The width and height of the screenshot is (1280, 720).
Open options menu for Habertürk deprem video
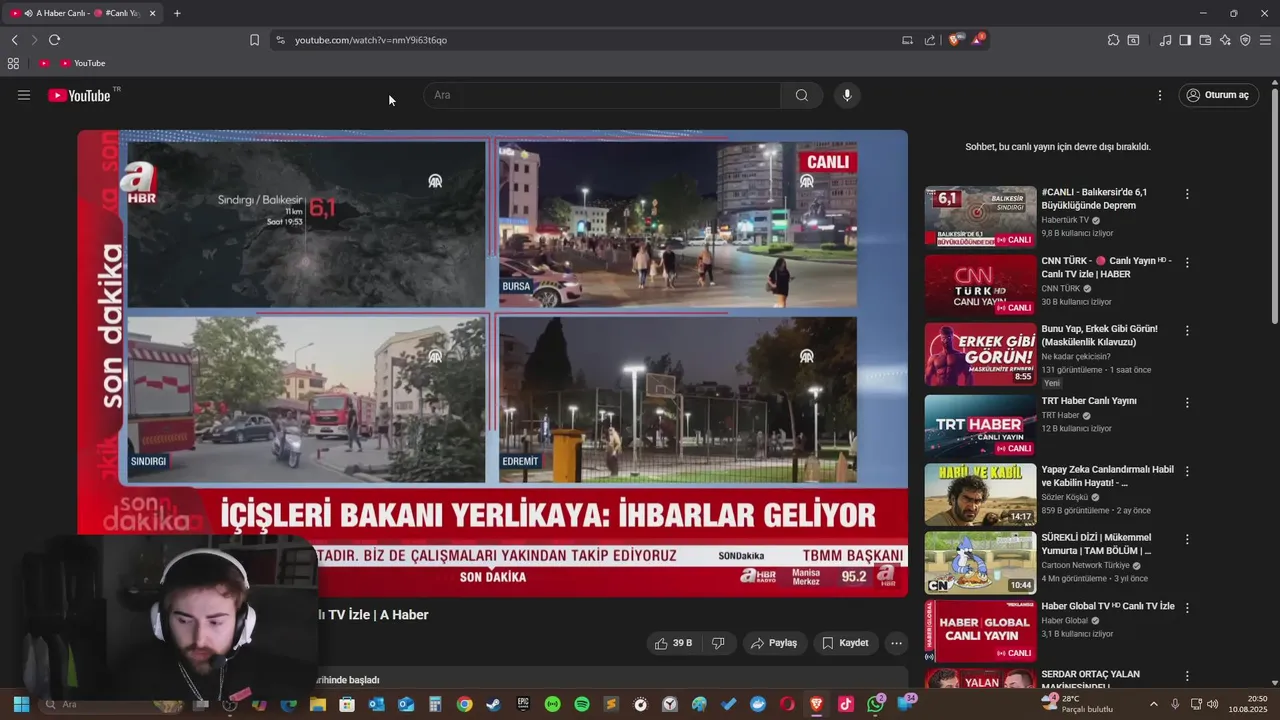(1187, 194)
